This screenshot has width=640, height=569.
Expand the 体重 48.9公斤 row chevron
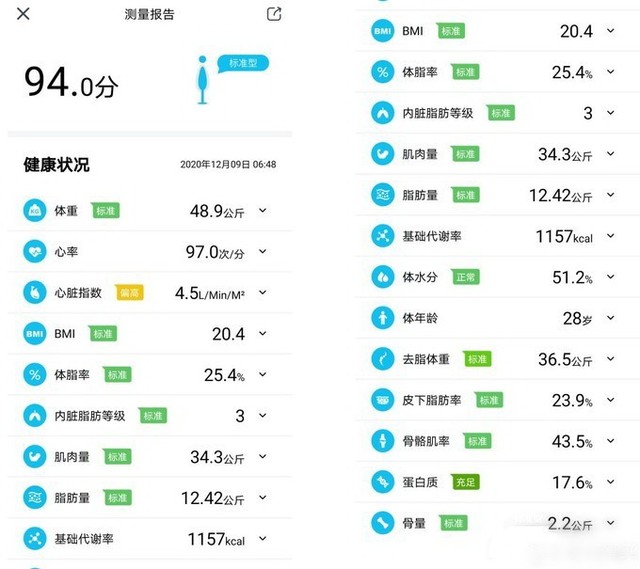coord(263,211)
